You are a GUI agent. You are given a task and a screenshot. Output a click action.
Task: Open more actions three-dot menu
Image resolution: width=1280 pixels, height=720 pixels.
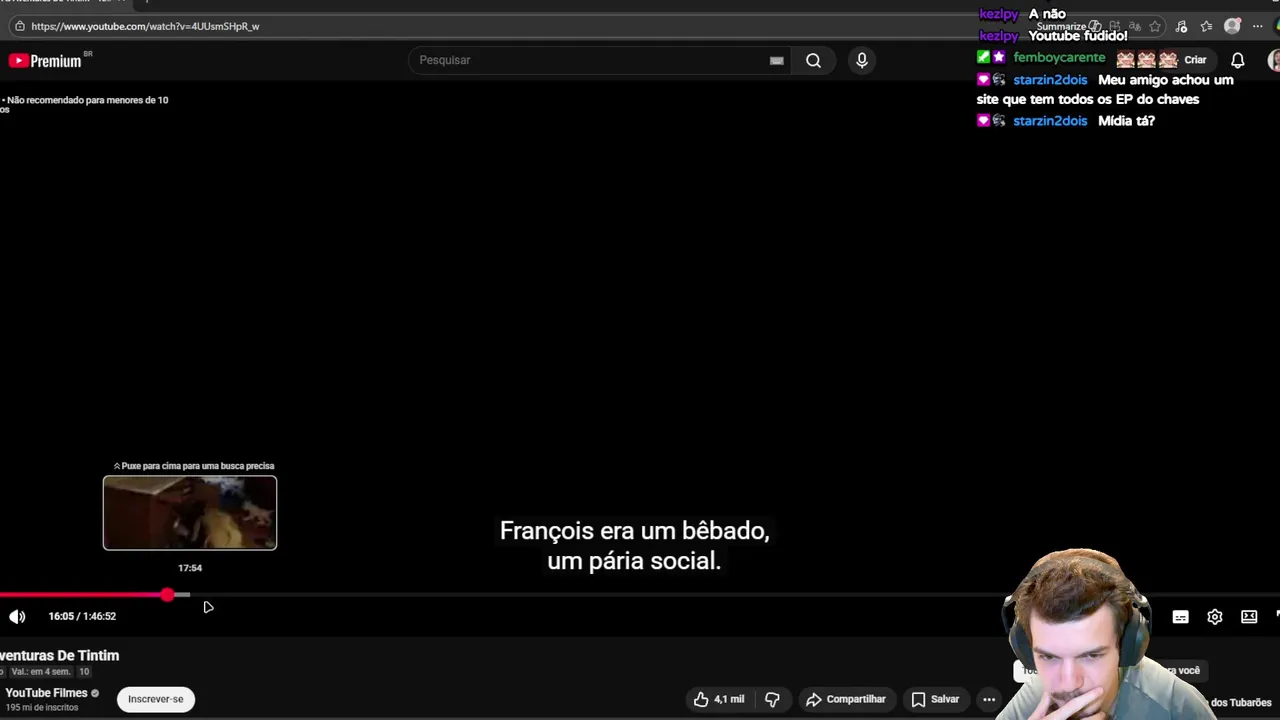[x=989, y=699]
